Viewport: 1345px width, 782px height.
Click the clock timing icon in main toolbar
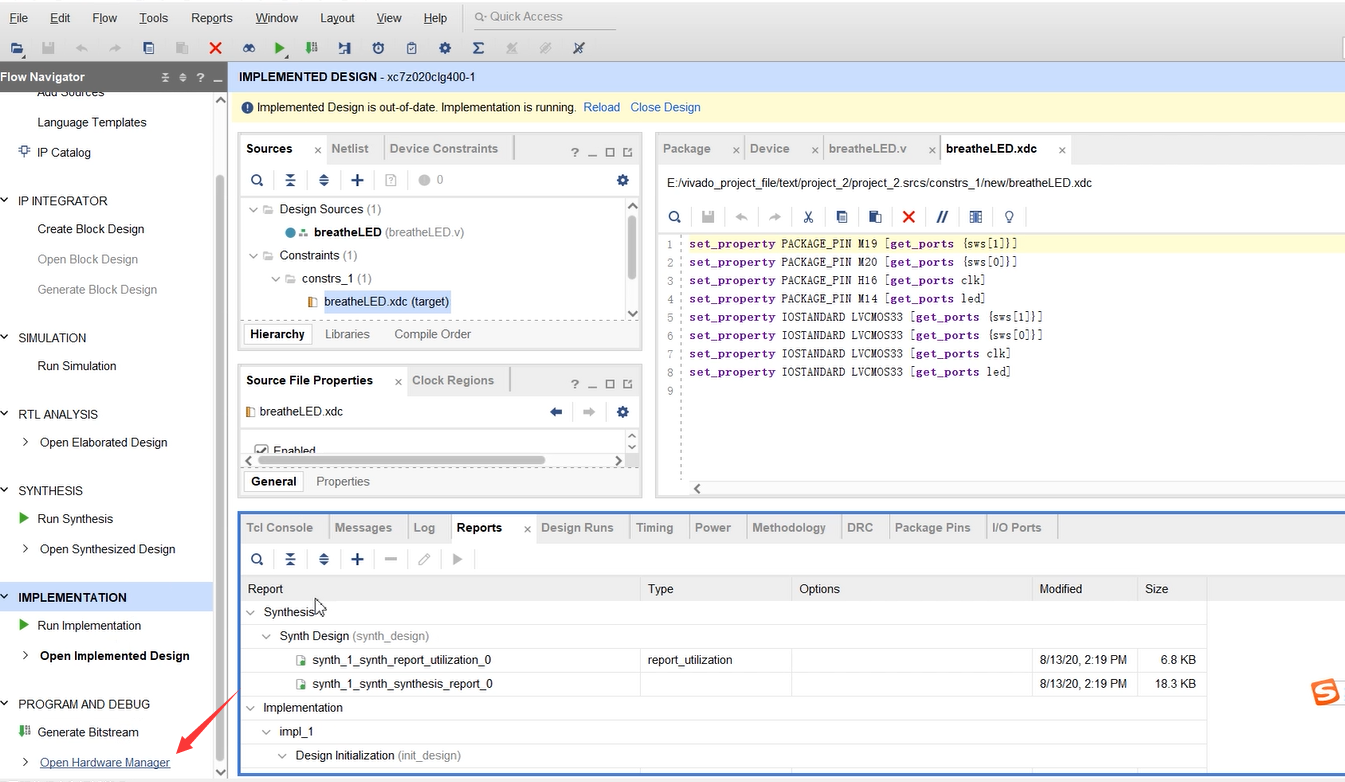(378, 47)
